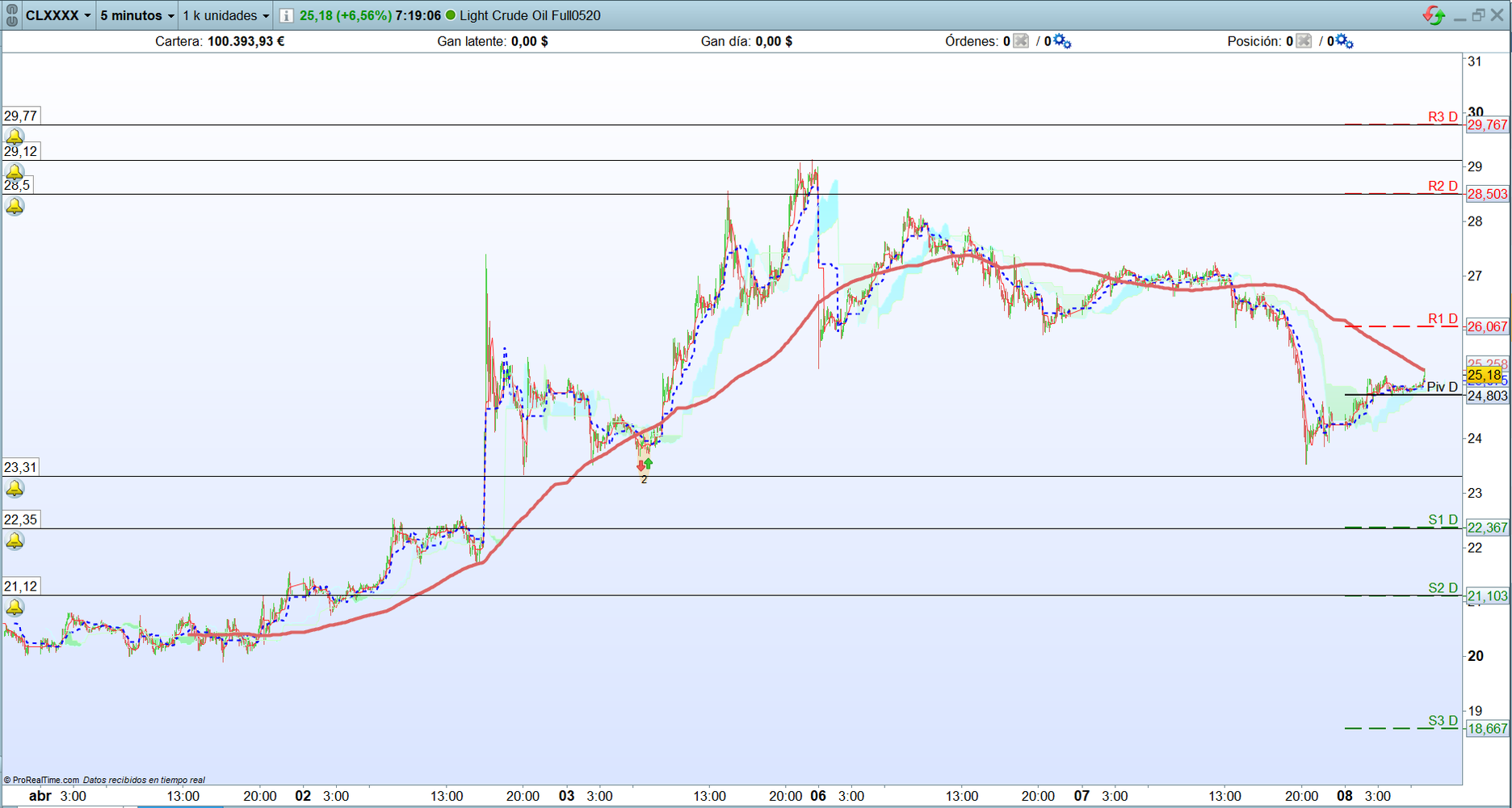The width and height of the screenshot is (1512, 808).
Task: Click the Piv D pivot label
Action: coord(1442,387)
